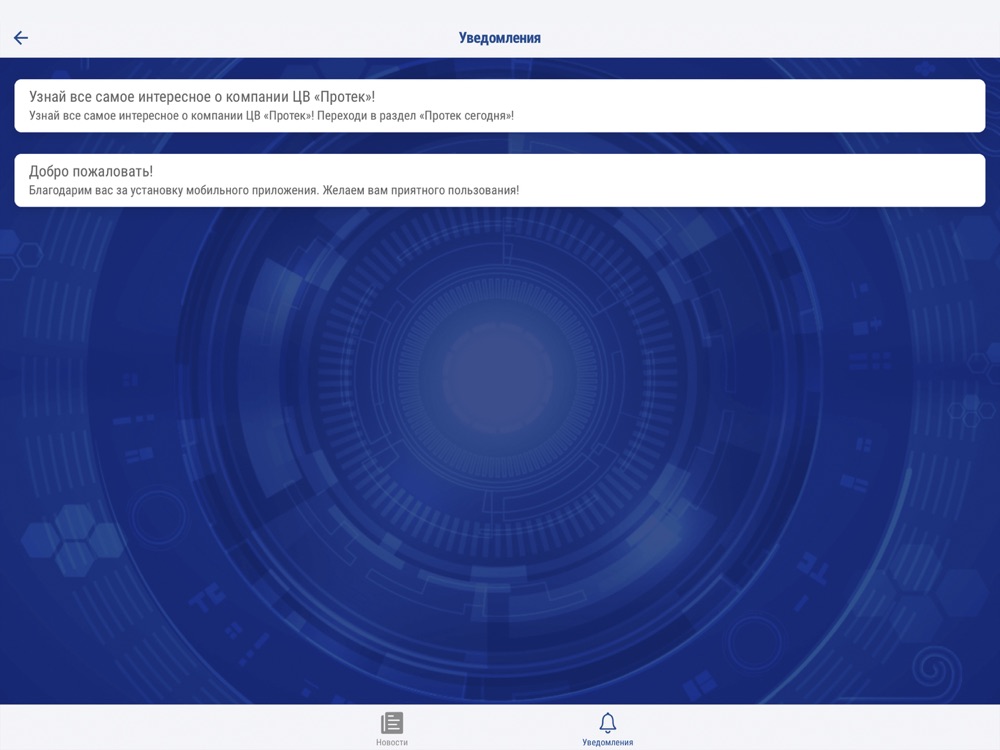Open the Новости tab label
The height and width of the screenshot is (750, 1000).
[392, 742]
